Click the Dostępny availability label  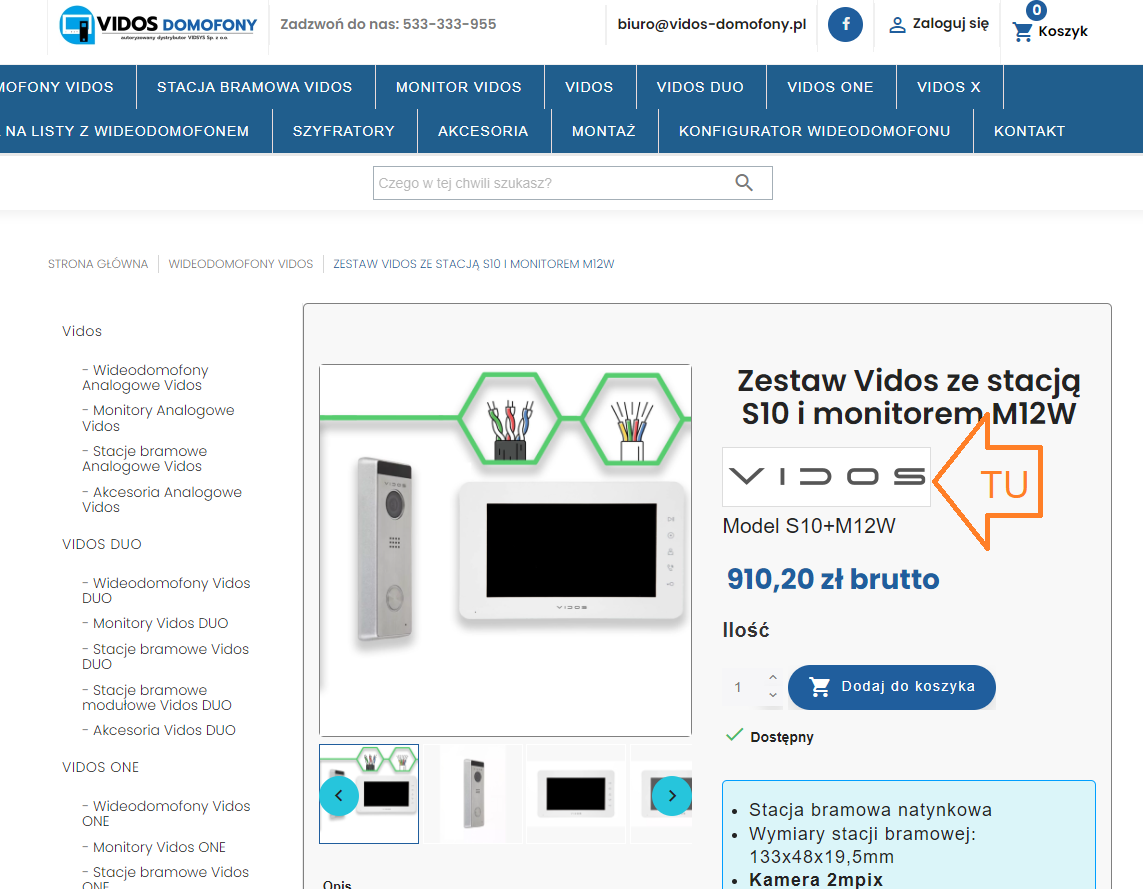[x=781, y=737]
